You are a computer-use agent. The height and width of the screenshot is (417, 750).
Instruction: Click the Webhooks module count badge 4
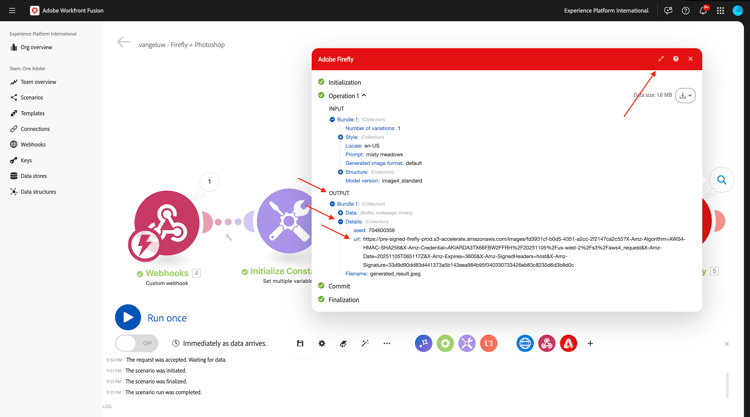pyautogui.click(x=196, y=273)
